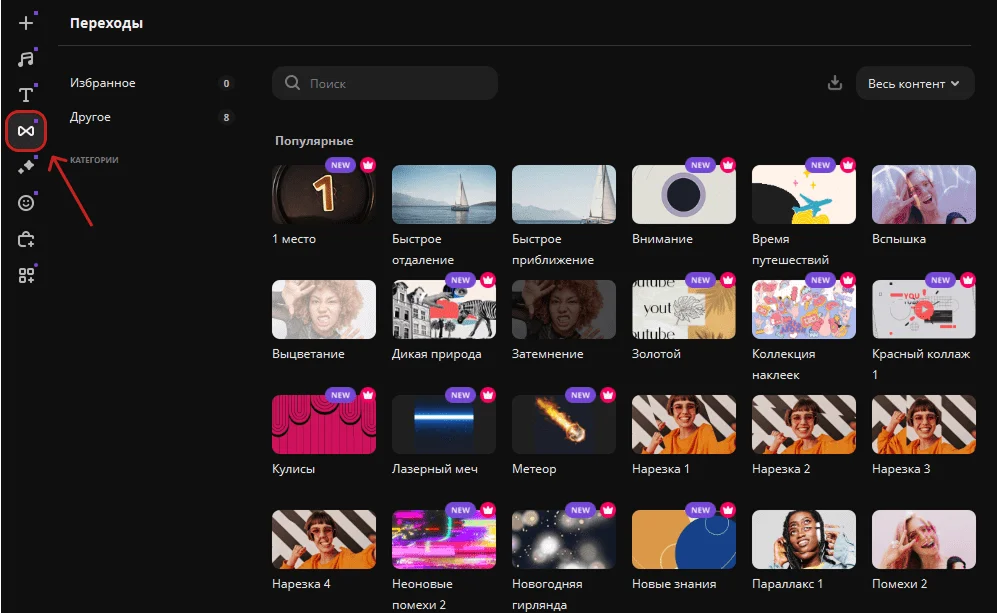The width and height of the screenshot is (997, 613).
Task: Open the Stickers smiley icon
Action: 26,203
